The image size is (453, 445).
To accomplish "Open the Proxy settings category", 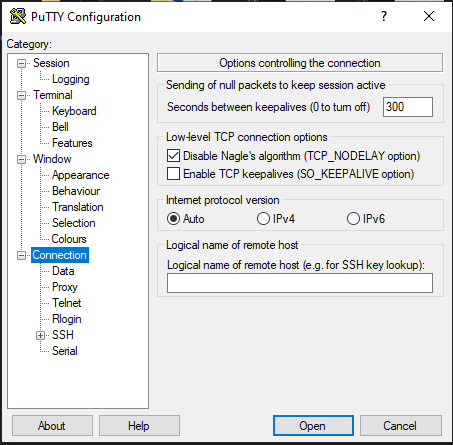I will click(65, 287).
